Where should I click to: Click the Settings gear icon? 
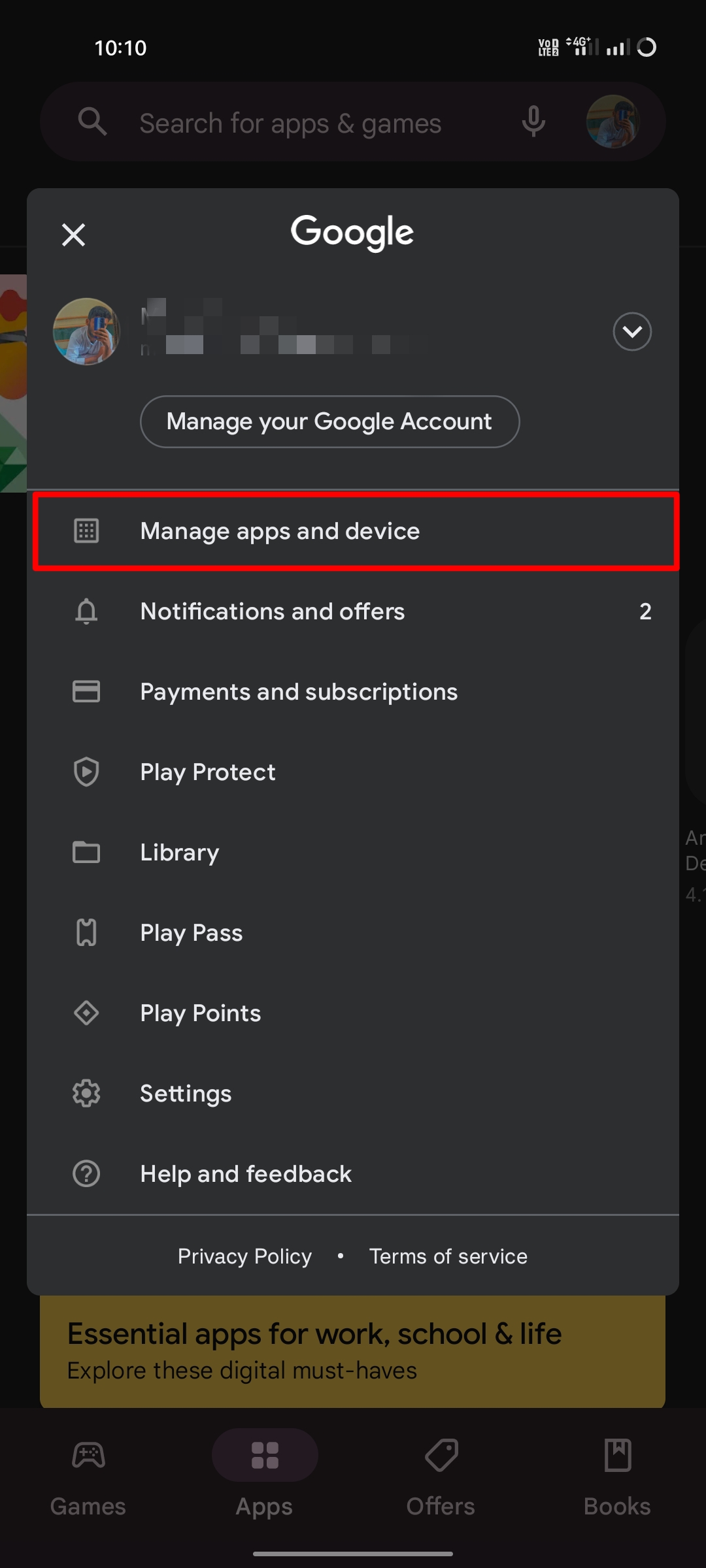point(86,1093)
